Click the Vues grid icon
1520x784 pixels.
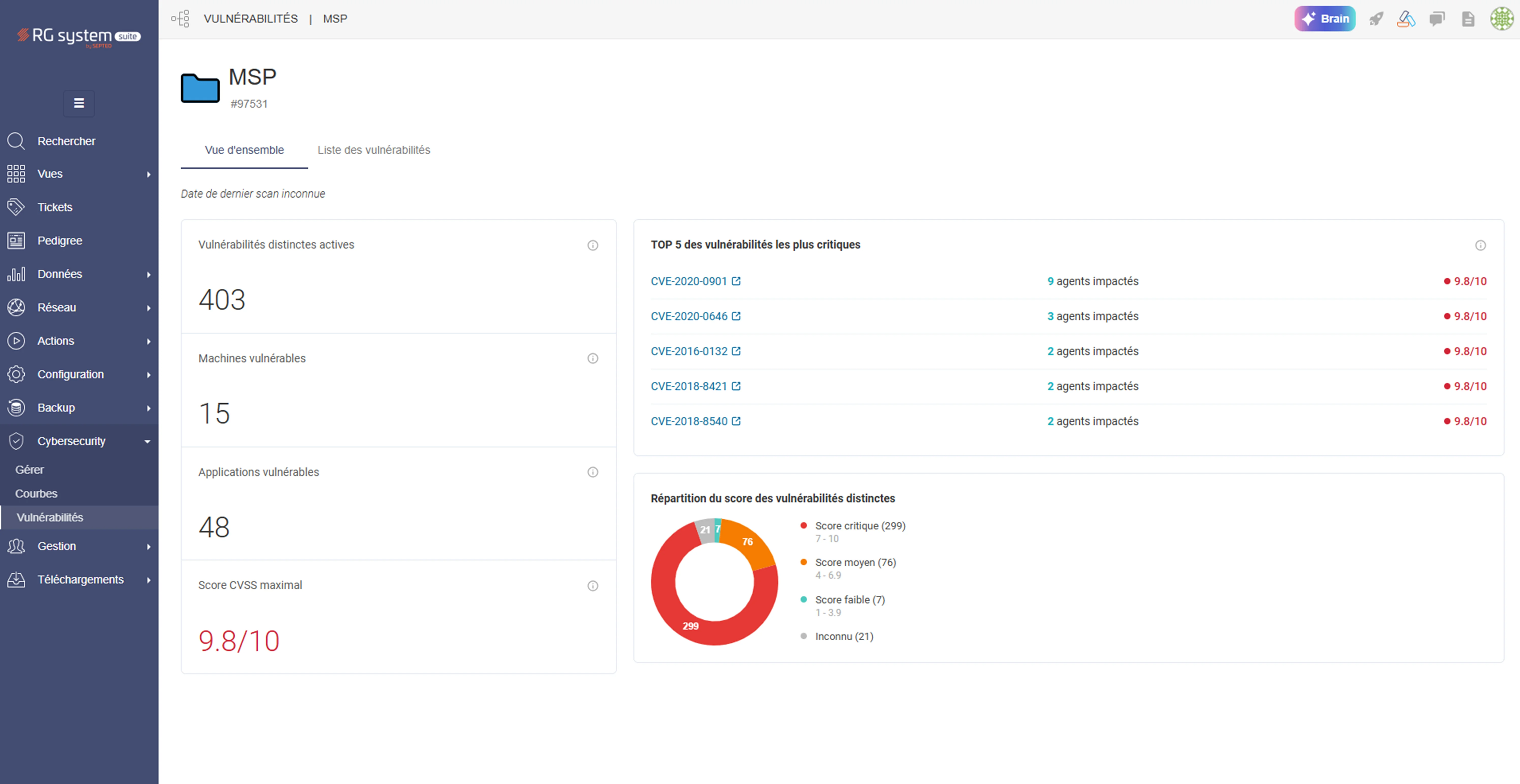tap(16, 174)
